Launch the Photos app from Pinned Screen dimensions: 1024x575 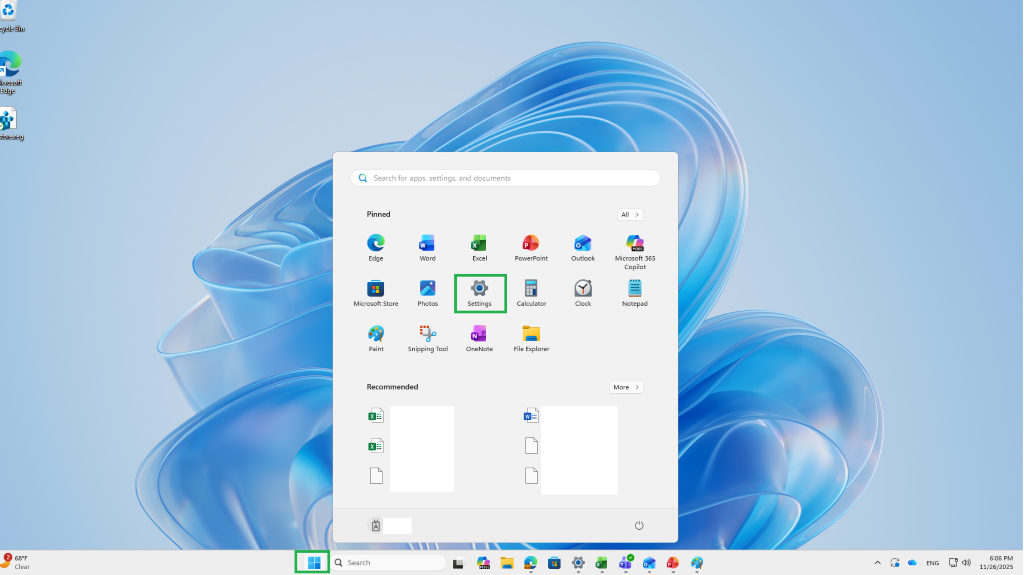point(427,293)
